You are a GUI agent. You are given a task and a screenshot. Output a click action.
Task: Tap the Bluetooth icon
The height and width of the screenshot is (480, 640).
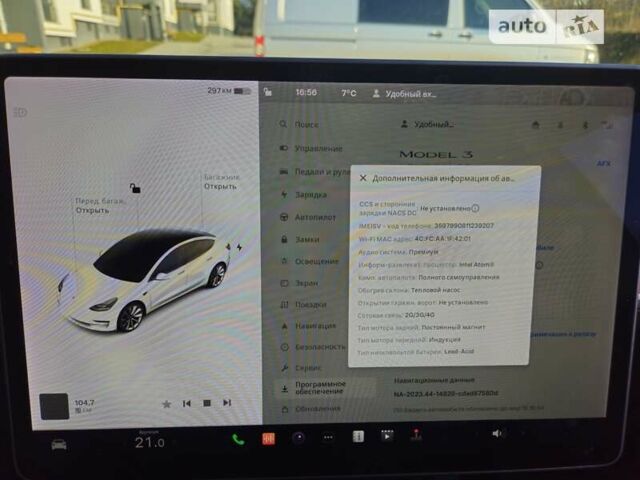[x=585, y=125]
